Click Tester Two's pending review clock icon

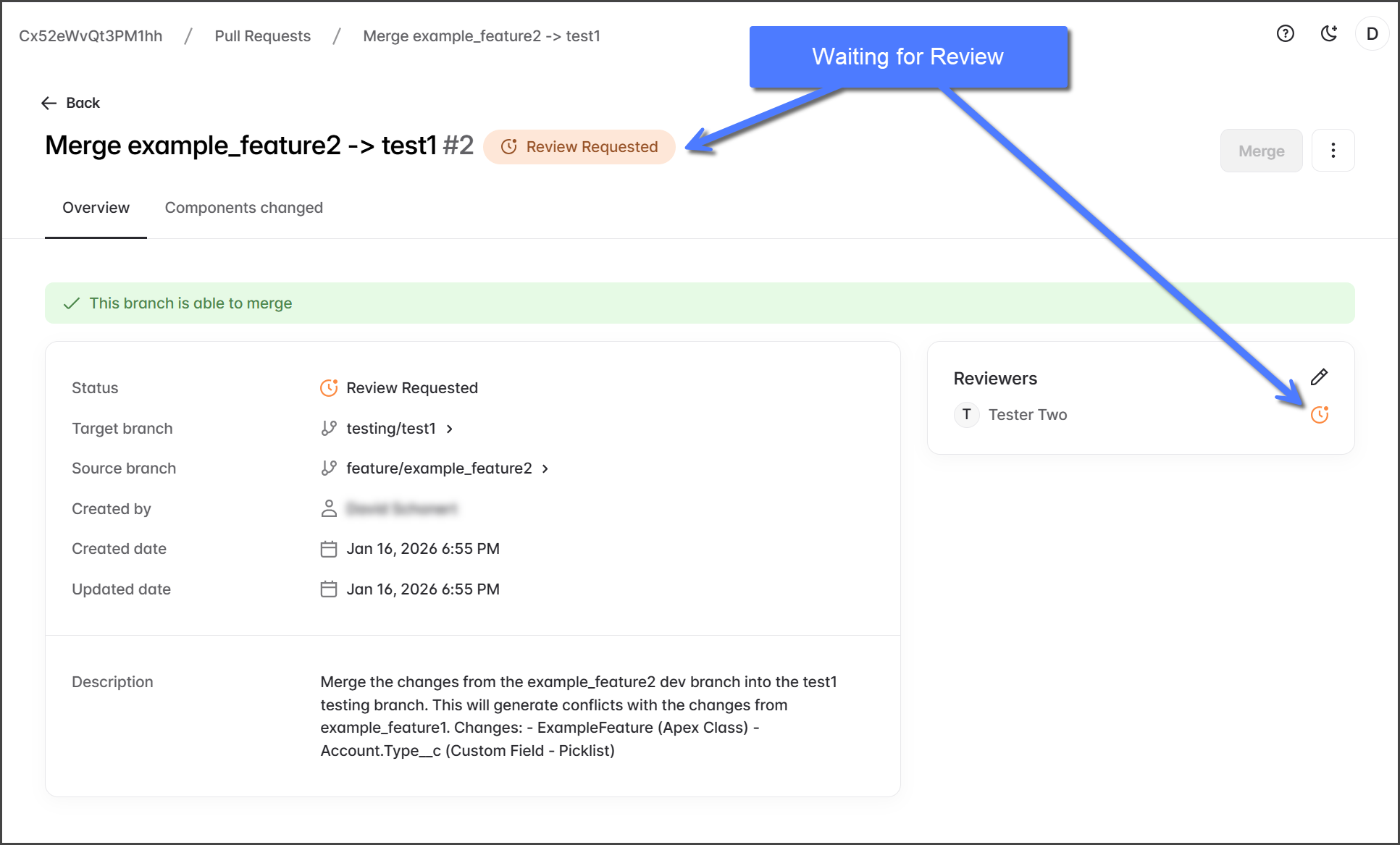pos(1320,415)
